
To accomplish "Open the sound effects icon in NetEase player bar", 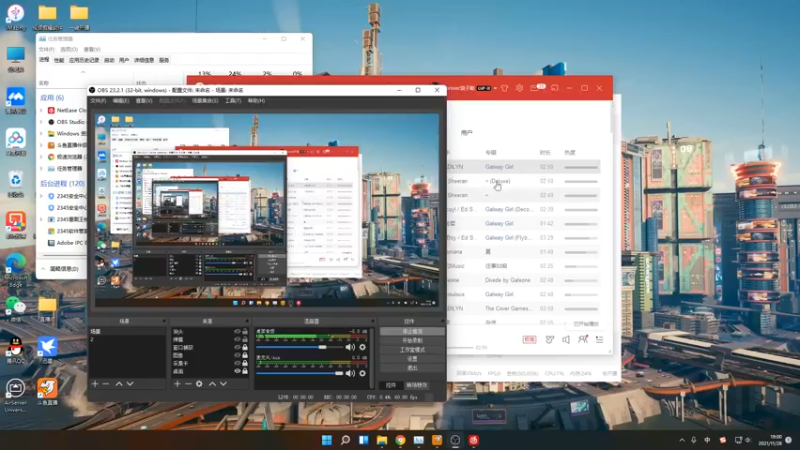I will point(549,339).
